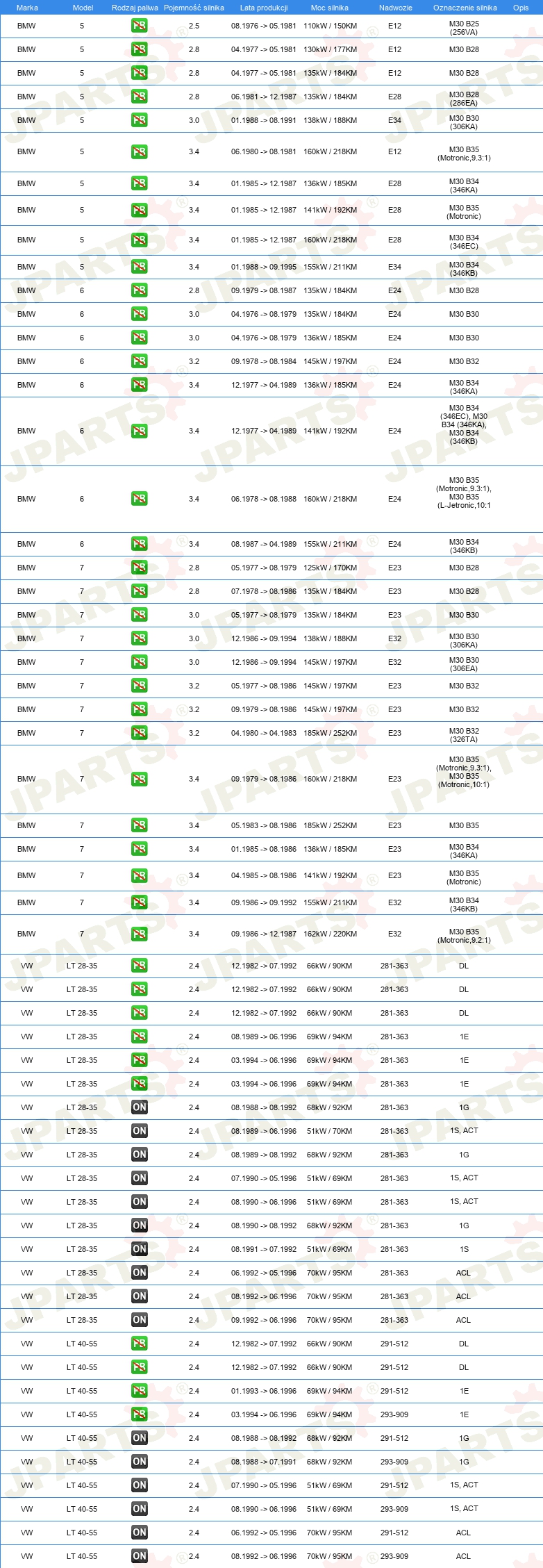
Task: Click petrol icon for BMW 5 06.1980 -> 08.1981
Action: point(139,151)
